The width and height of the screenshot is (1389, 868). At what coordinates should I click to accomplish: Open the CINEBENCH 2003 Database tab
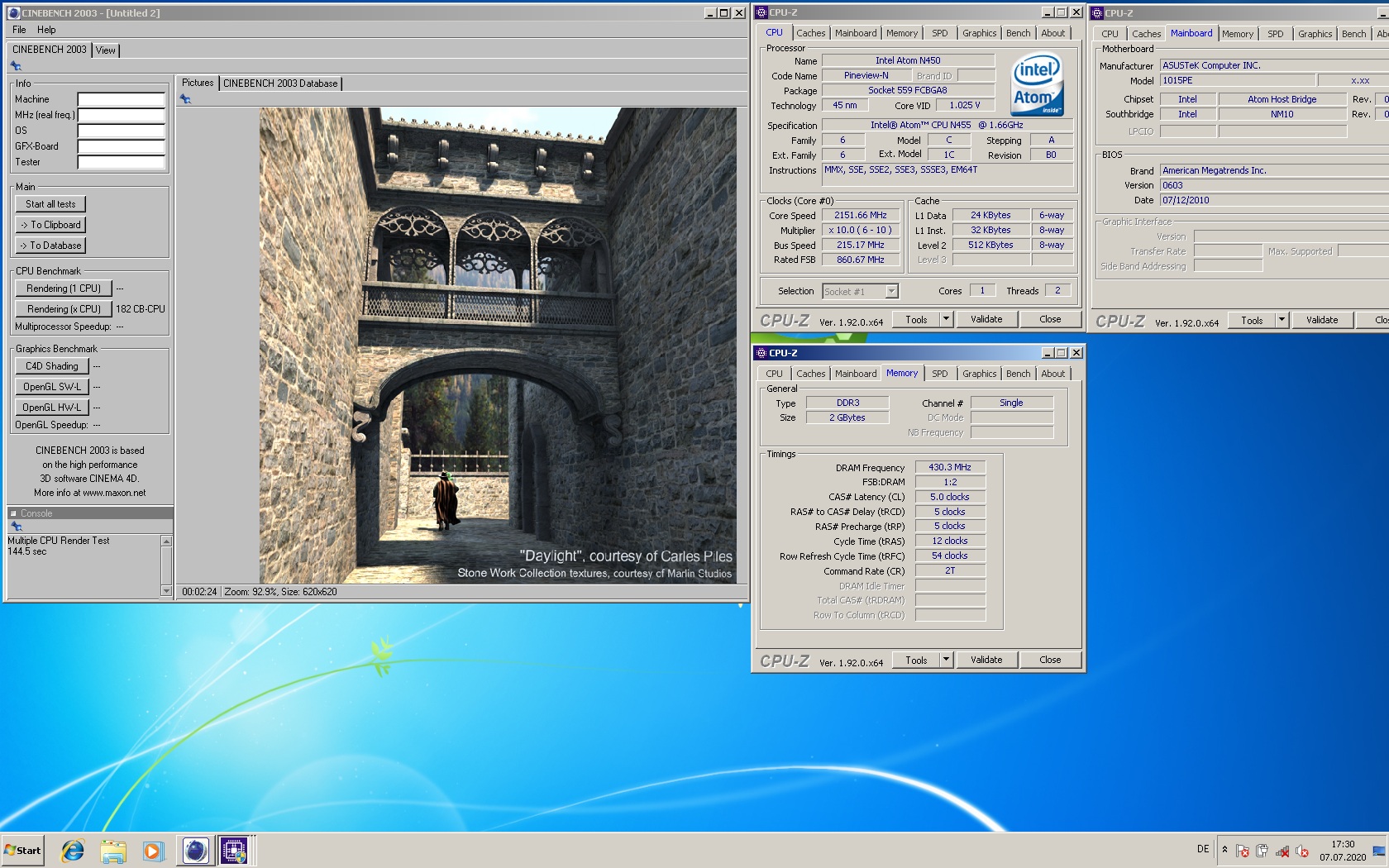(x=280, y=83)
